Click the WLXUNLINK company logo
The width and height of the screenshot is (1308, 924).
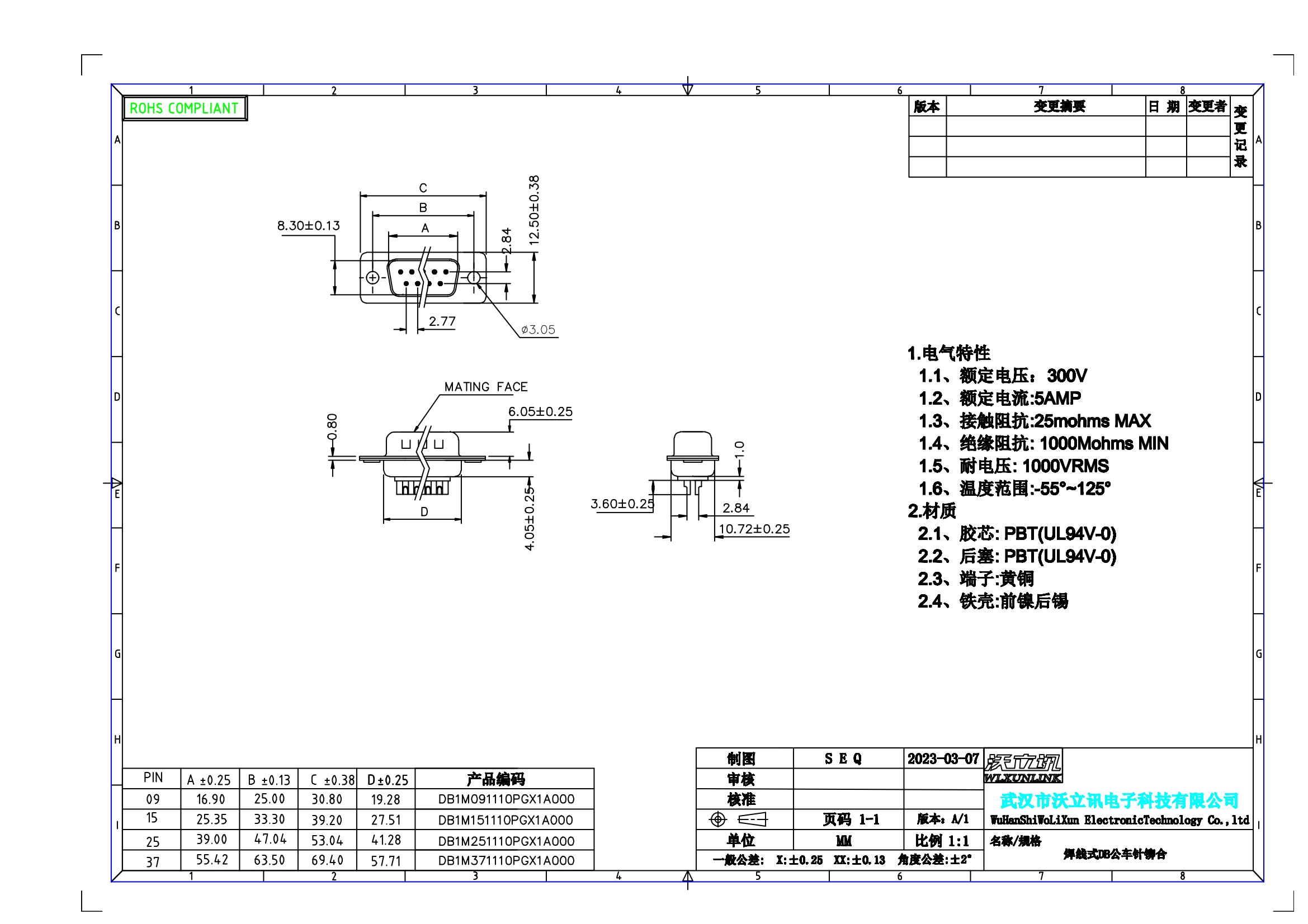(x=1023, y=767)
